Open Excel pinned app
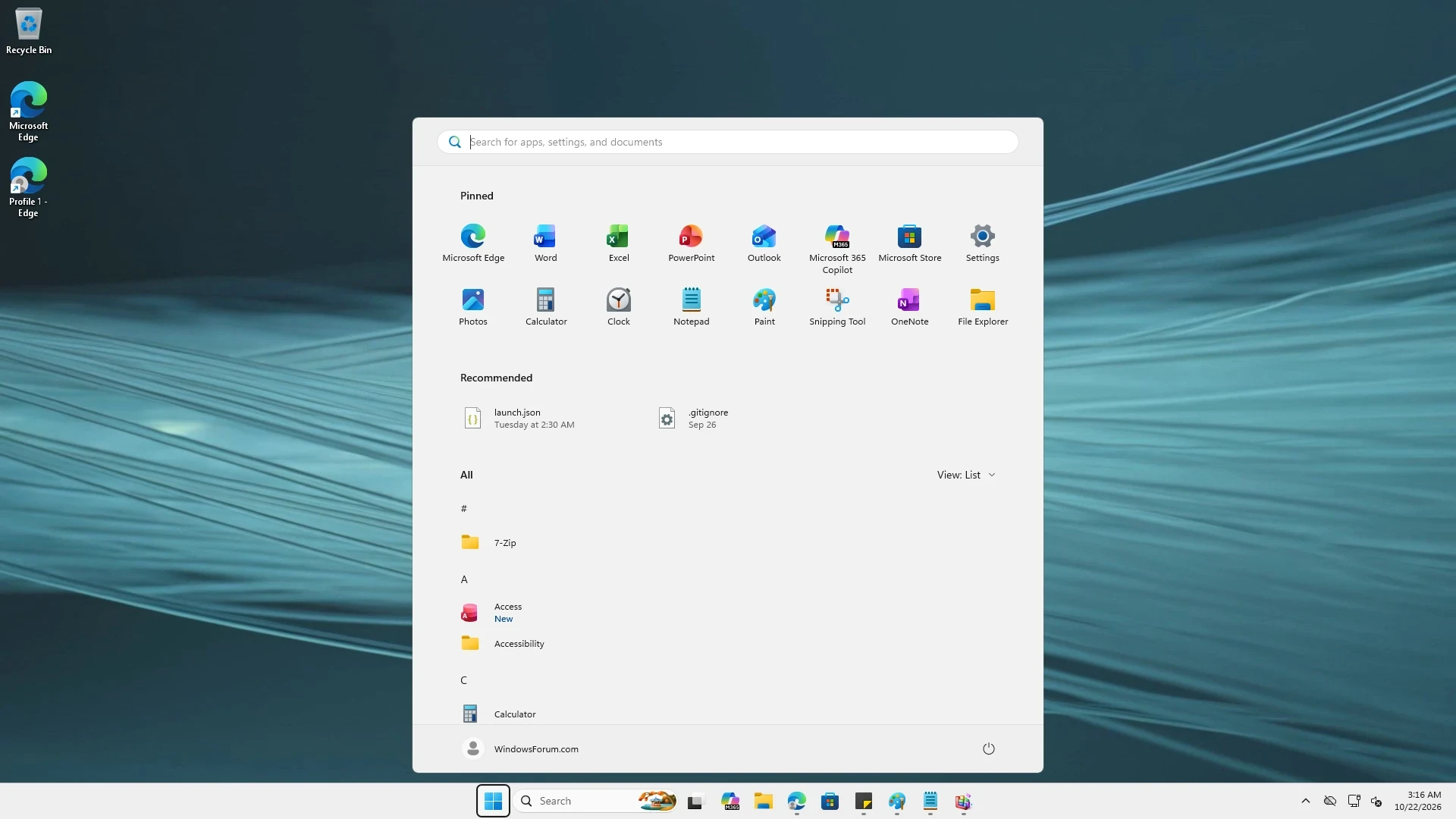The height and width of the screenshot is (819, 1456). pos(619,243)
